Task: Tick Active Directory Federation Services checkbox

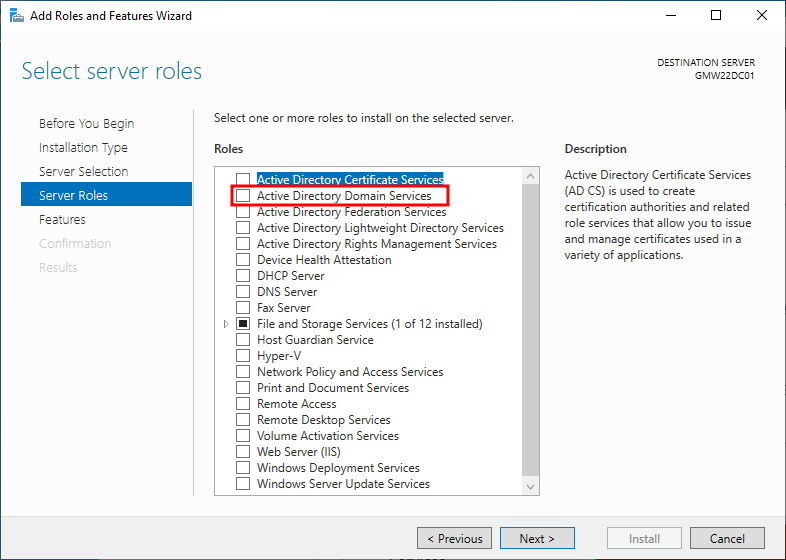Action: point(243,212)
